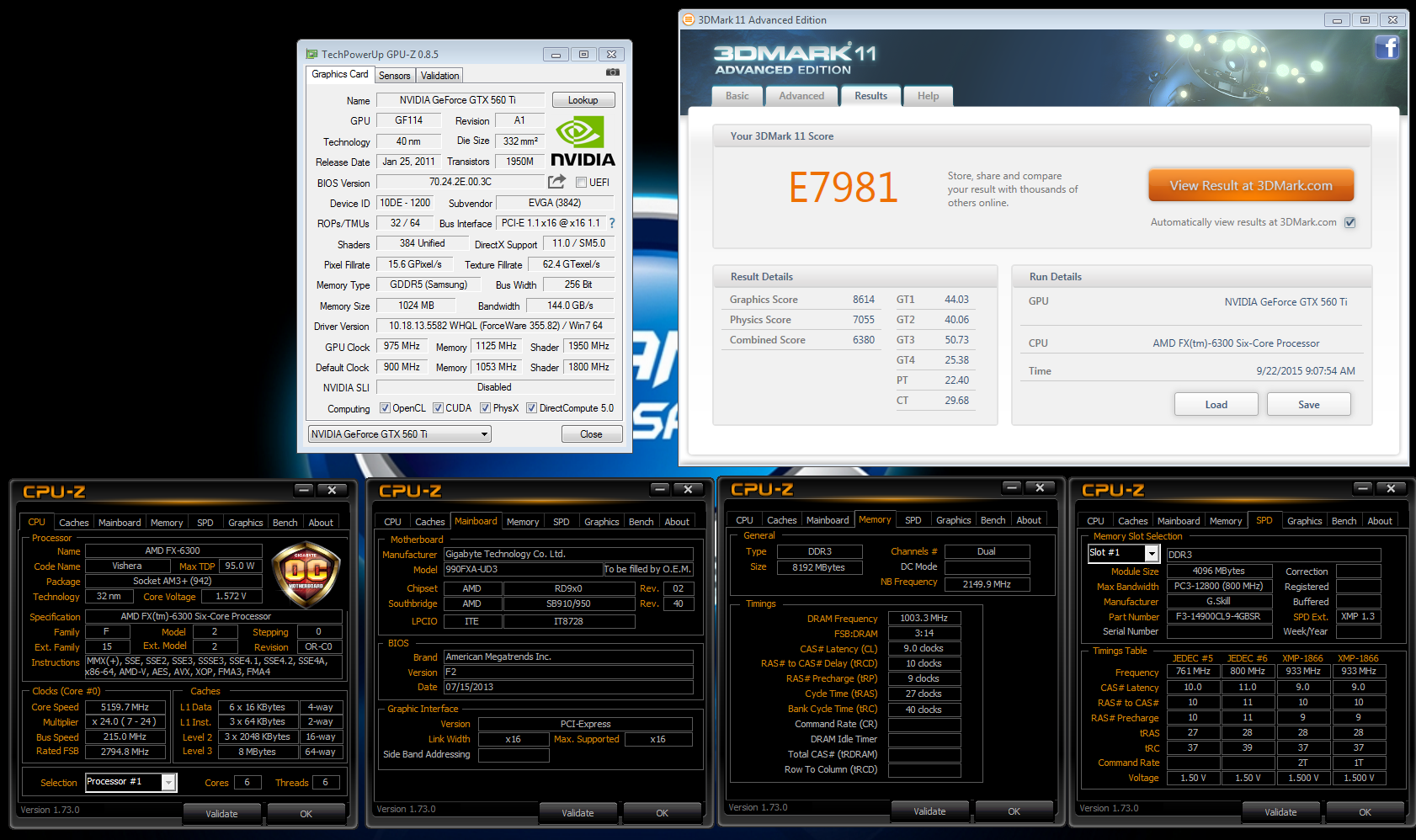Viewport: 1416px width, 840px height.
Task: Click the GPU-Z Name field GeForce GTX 560 Ti
Action: [460, 100]
